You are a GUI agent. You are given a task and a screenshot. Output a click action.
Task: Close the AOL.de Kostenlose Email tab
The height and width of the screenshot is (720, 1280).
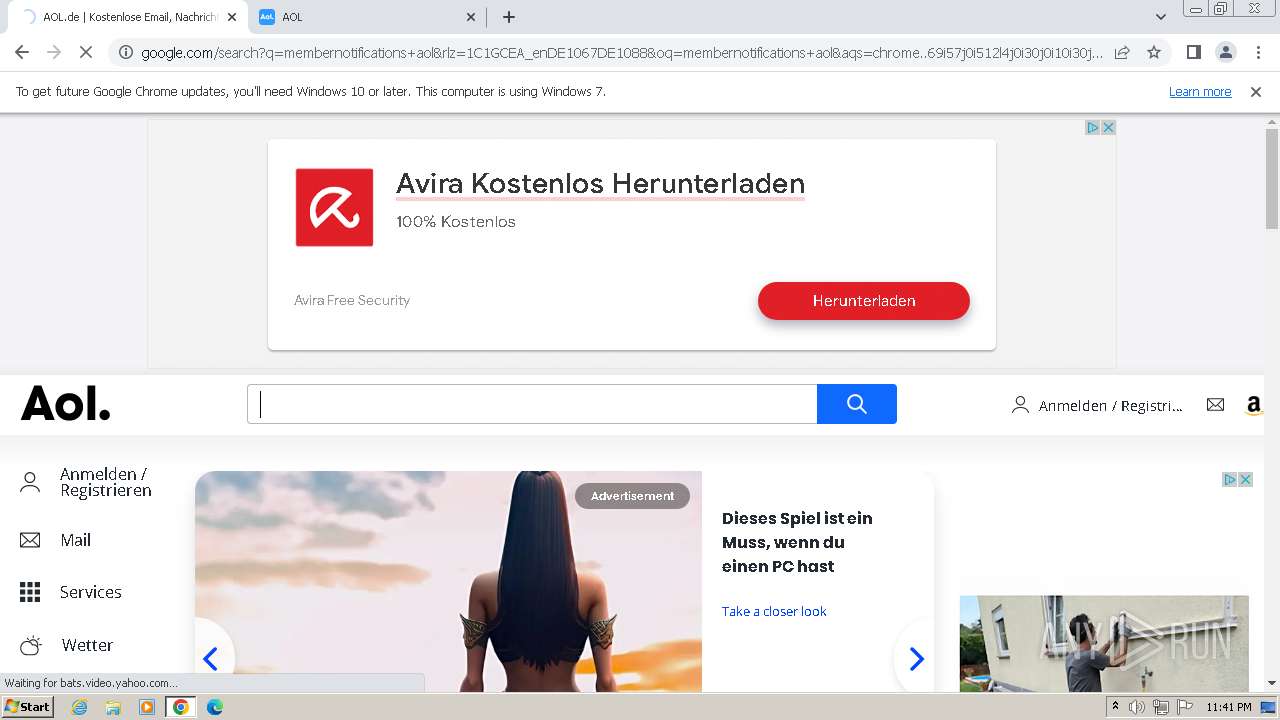[x=231, y=17]
